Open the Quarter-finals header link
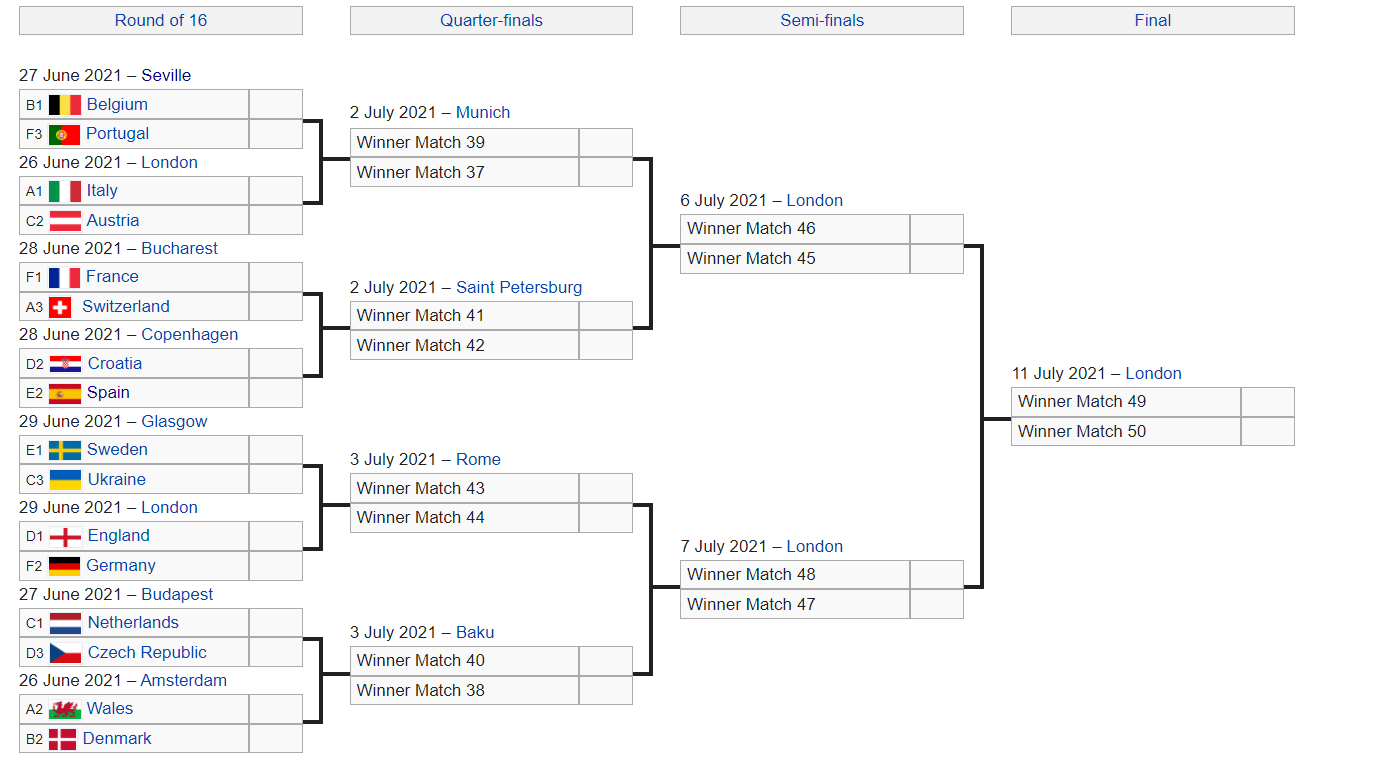The width and height of the screenshot is (1379, 763). tap(491, 20)
